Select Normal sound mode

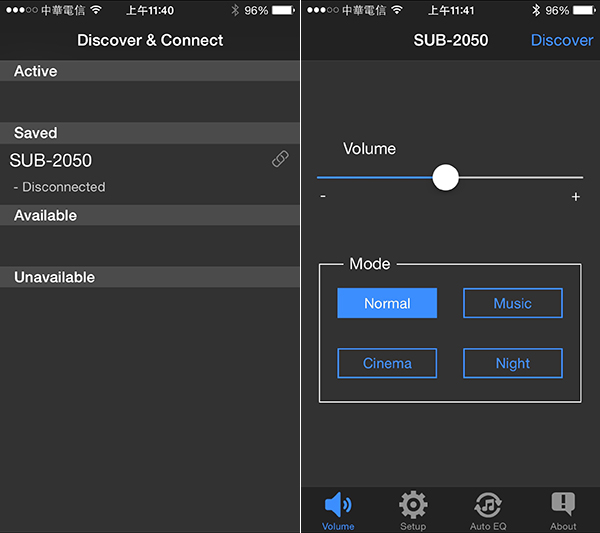coord(387,303)
